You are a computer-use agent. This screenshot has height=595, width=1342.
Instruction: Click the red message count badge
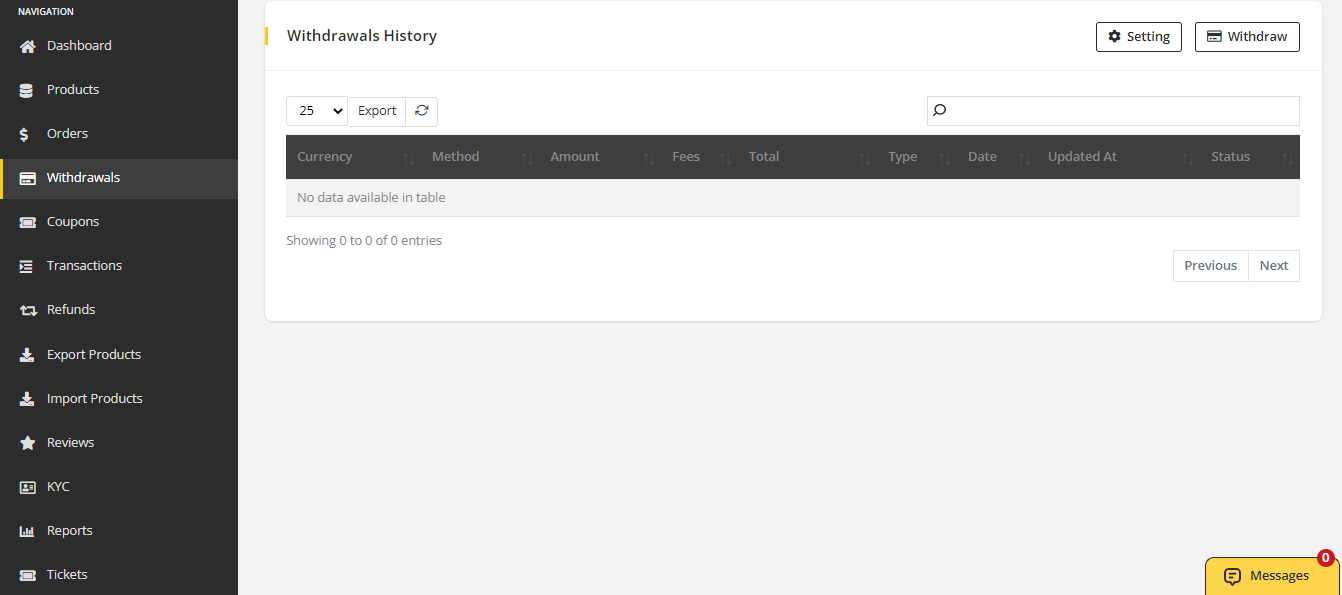pyautogui.click(x=1326, y=558)
